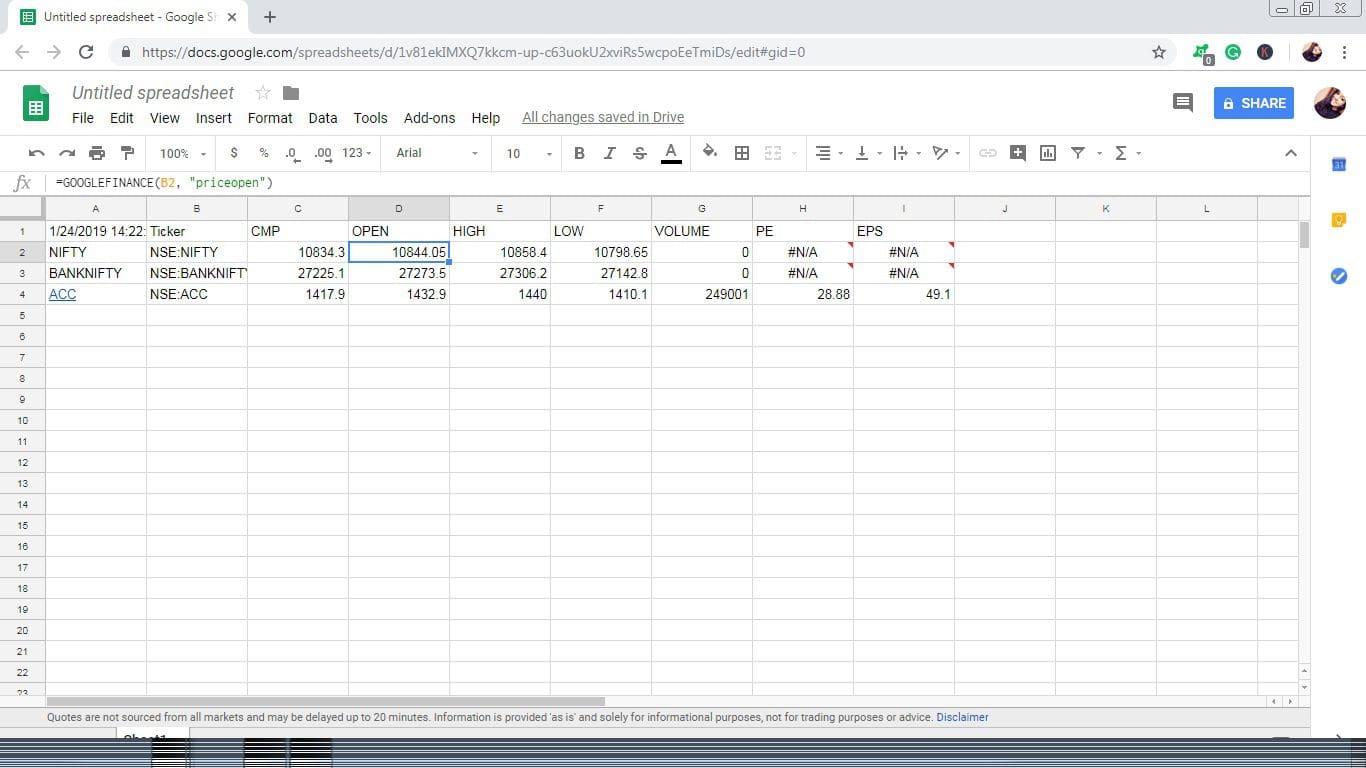
Task: Click the Undo icon in the toolbar
Action: [x=36, y=153]
